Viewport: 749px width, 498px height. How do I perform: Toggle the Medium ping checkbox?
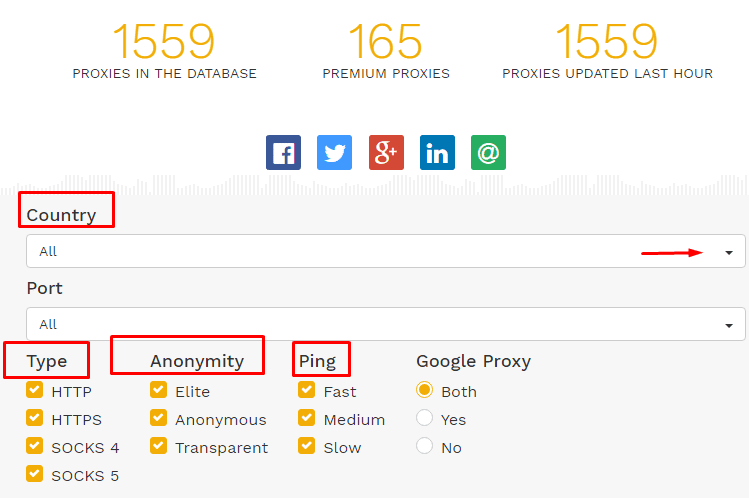(306, 418)
